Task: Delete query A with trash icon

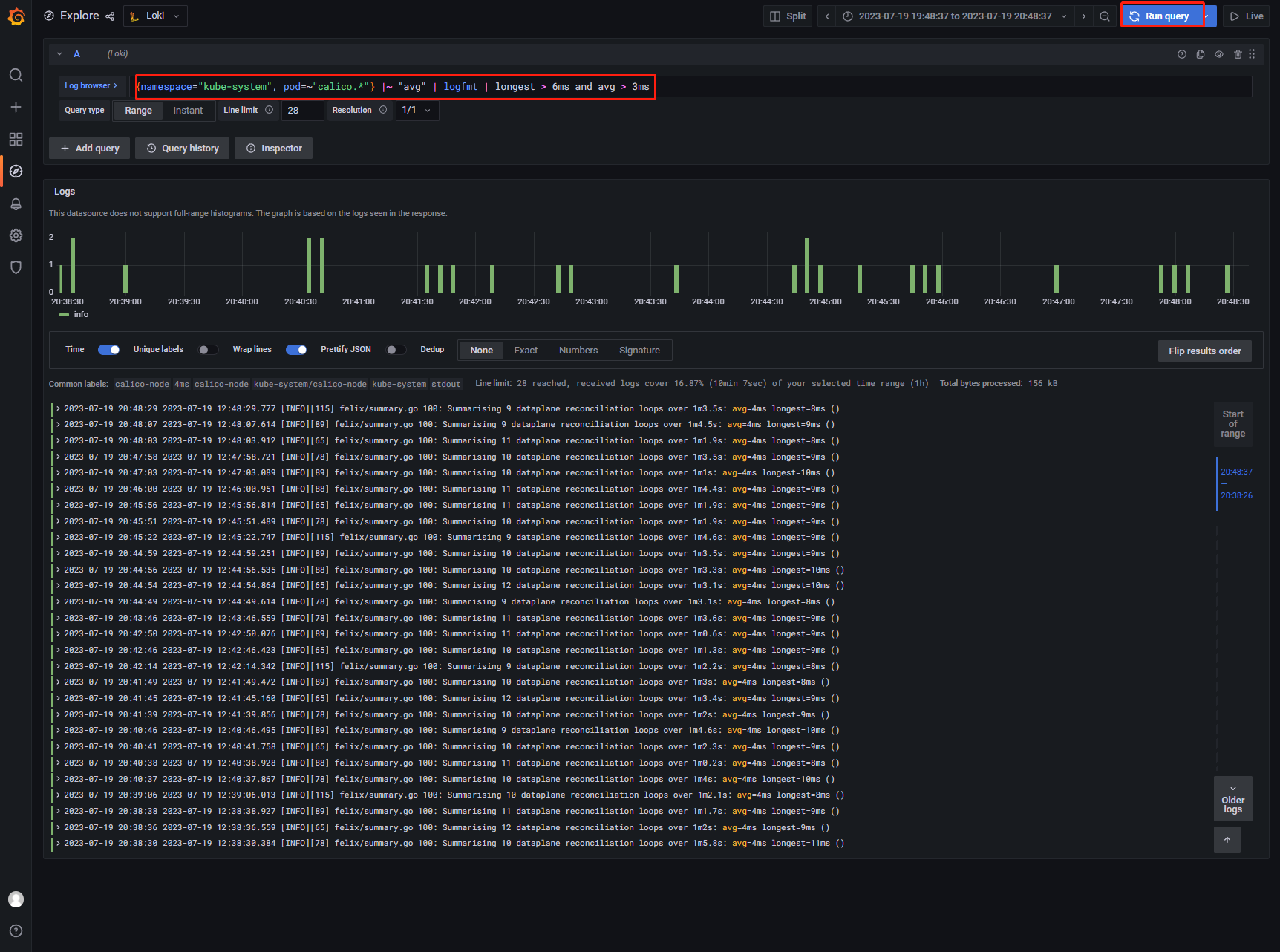Action: (x=1238, y=54)
